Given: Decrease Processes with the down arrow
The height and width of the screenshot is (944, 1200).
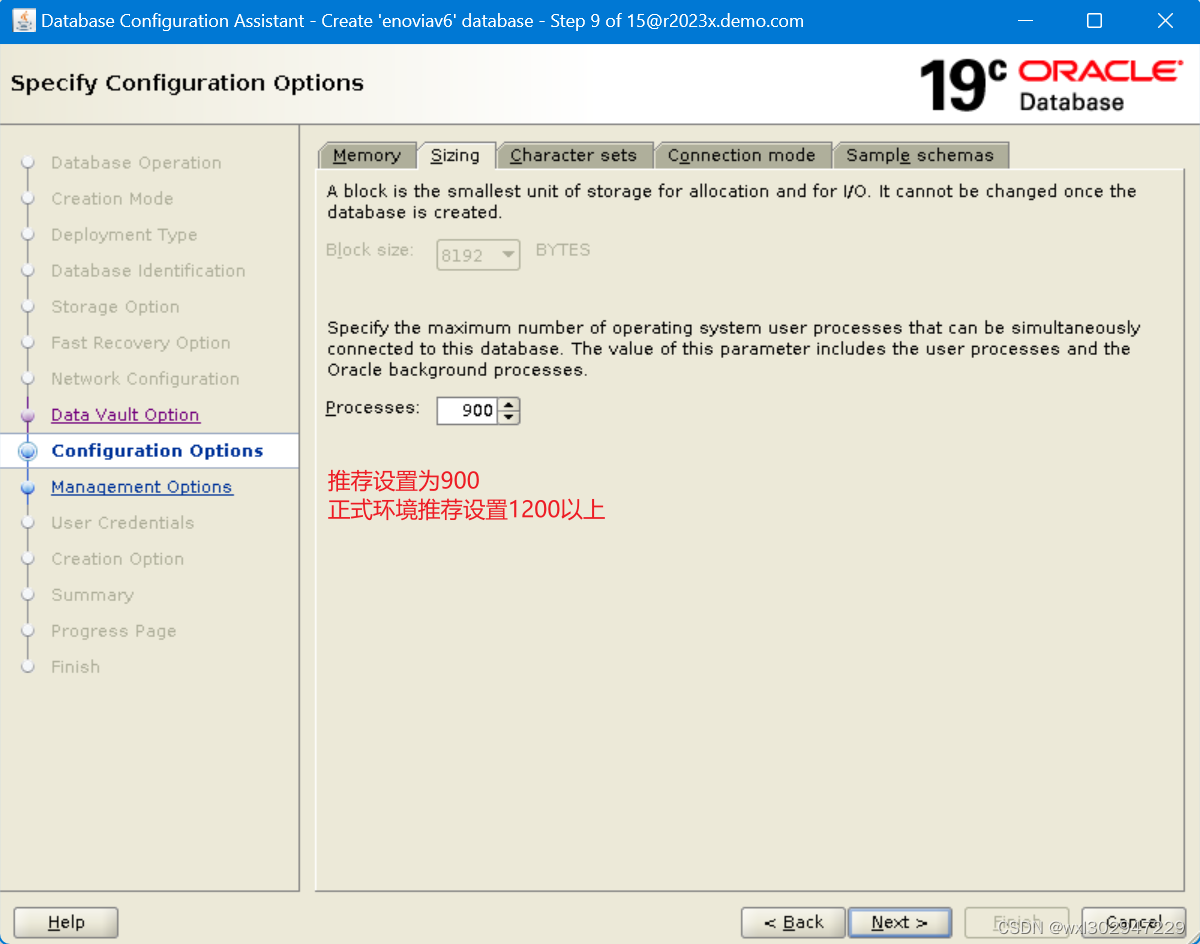Looking at the screenshot, I should (509, 417).
